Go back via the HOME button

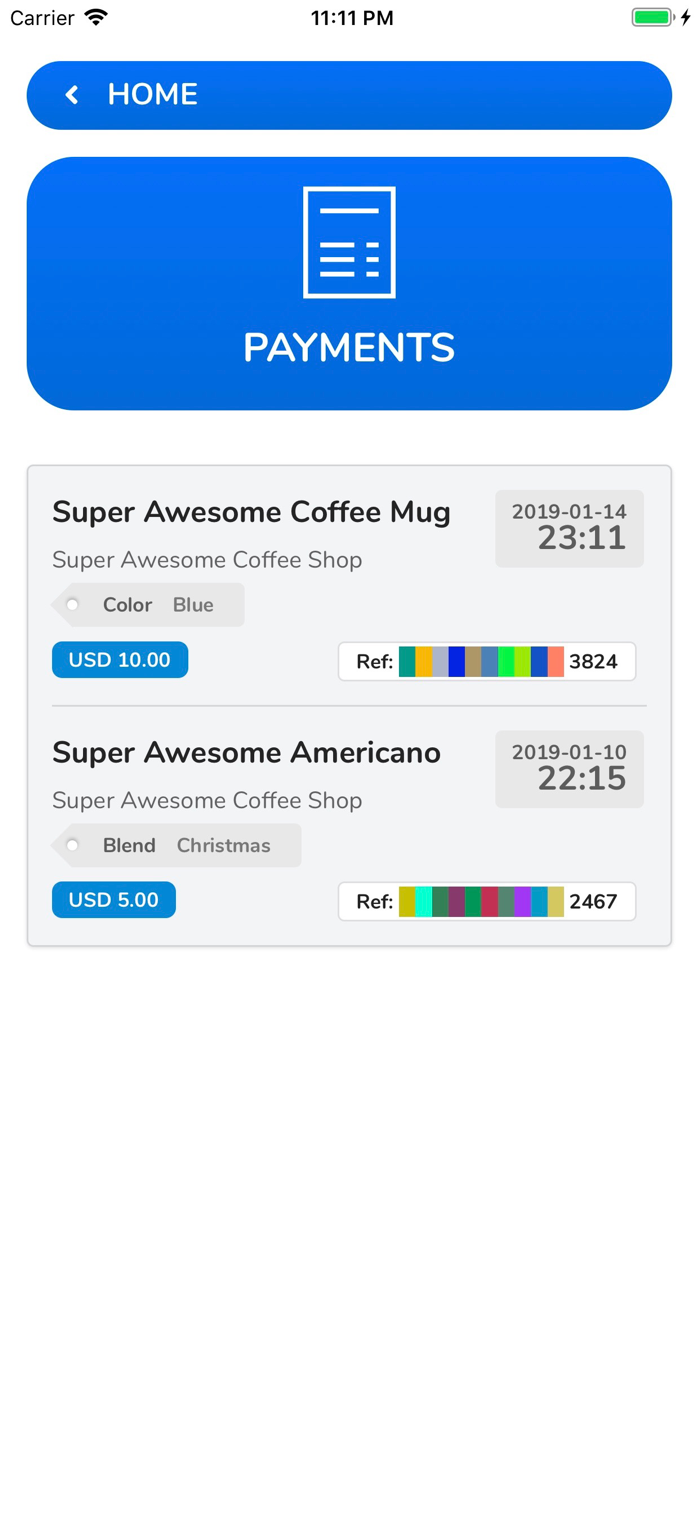(x=349, y=95)
